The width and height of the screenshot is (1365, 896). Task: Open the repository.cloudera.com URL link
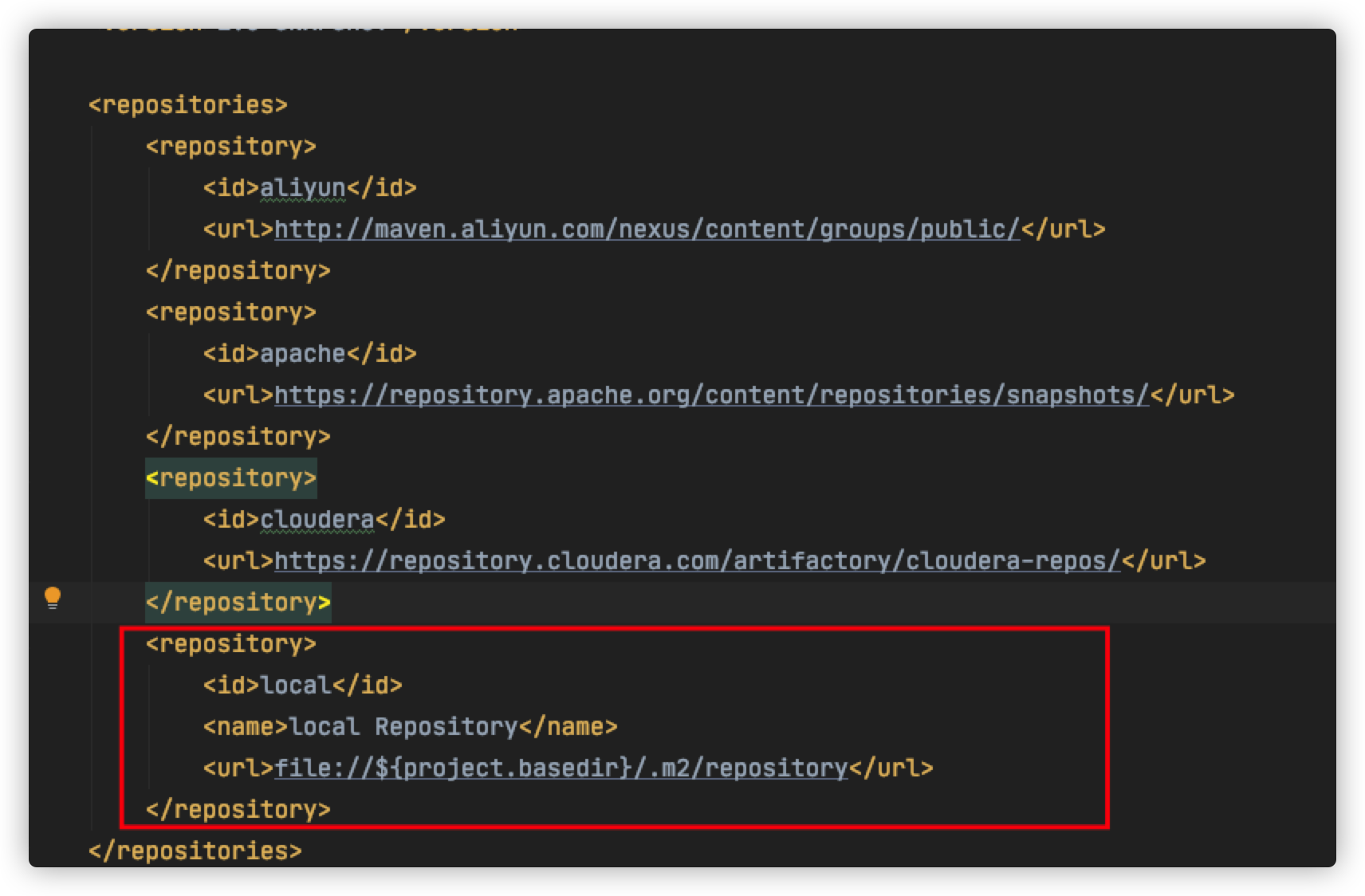pos(697,561)
